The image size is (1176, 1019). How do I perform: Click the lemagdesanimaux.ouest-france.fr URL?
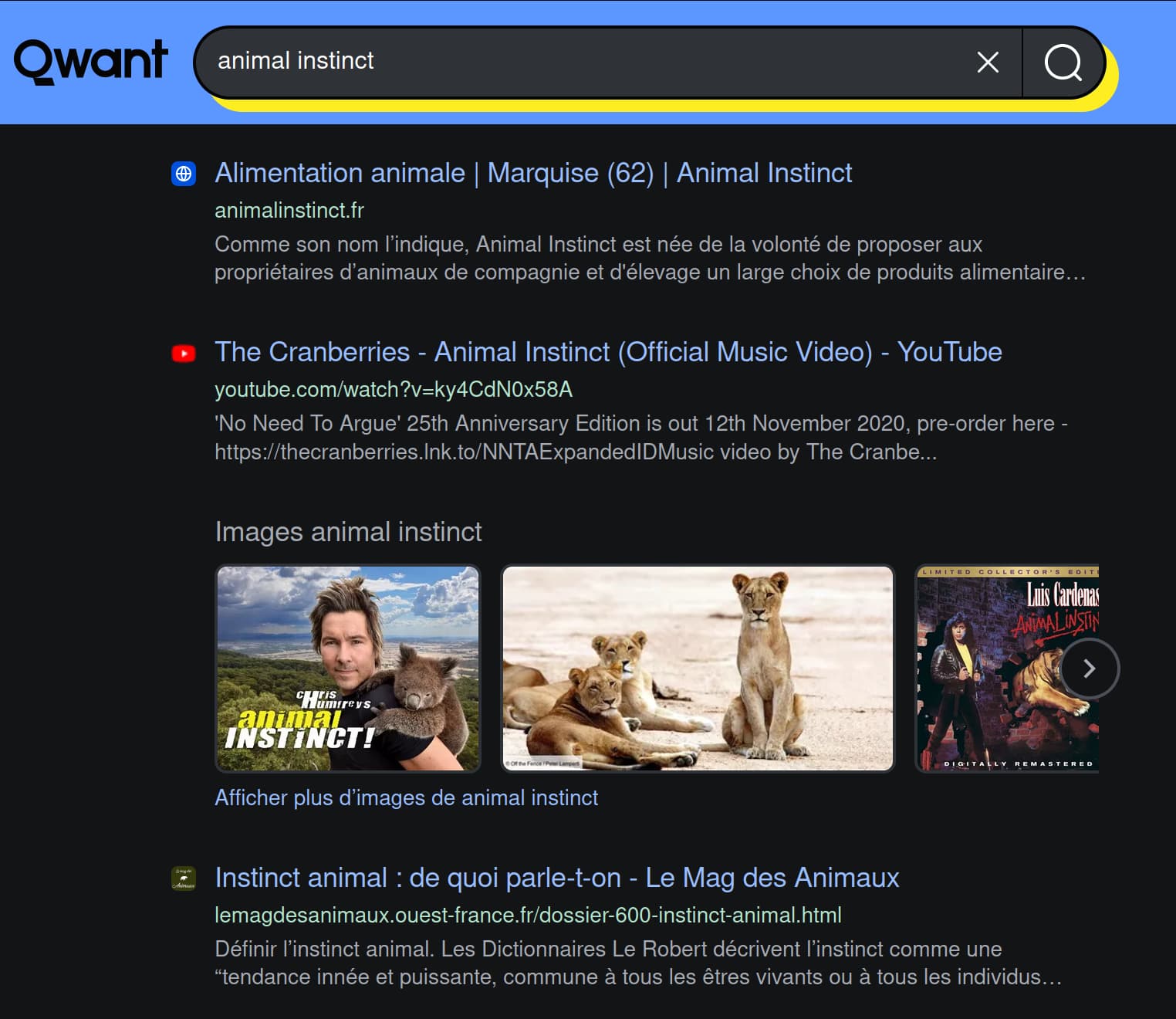tap(528, 915)
